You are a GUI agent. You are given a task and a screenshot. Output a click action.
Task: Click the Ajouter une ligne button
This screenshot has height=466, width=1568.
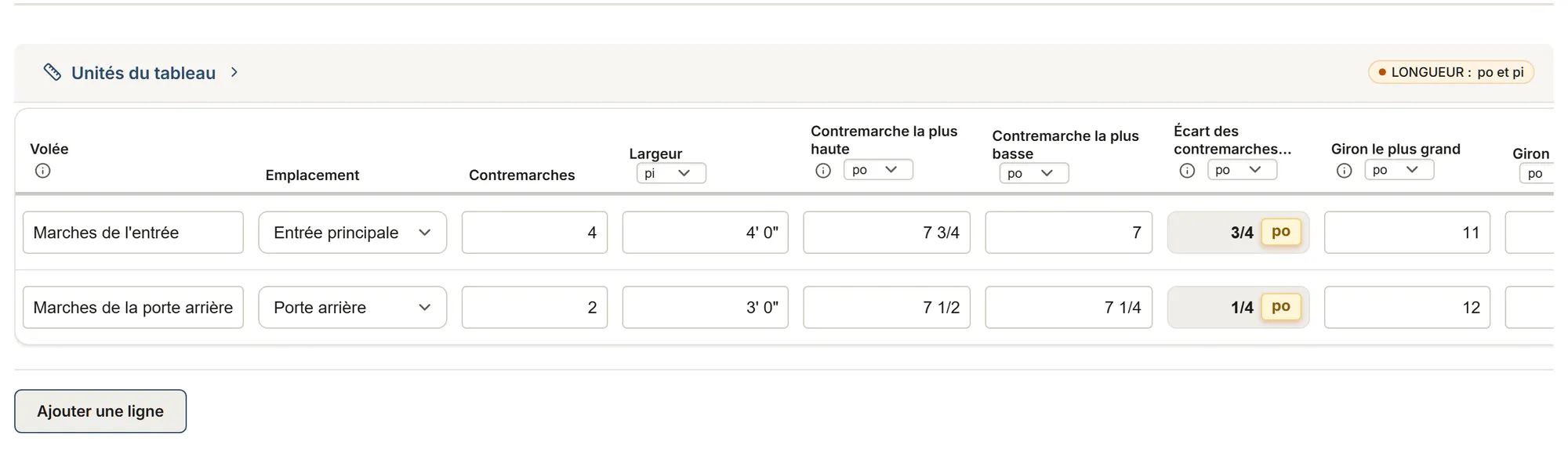coord(100,411)
